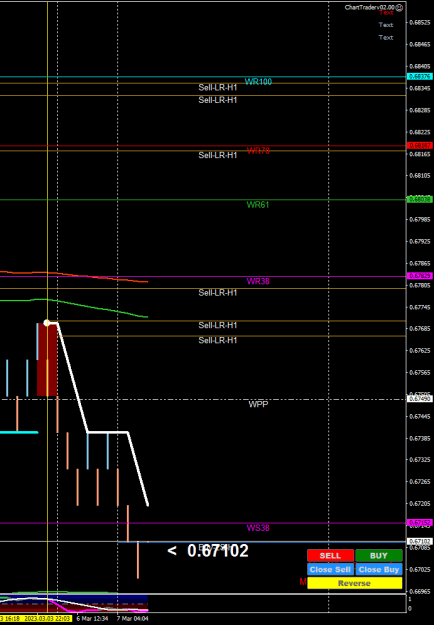Screen dimensions: 434x625
Task: Select the WR78 pivot label
Action: (x=258, y=151)
